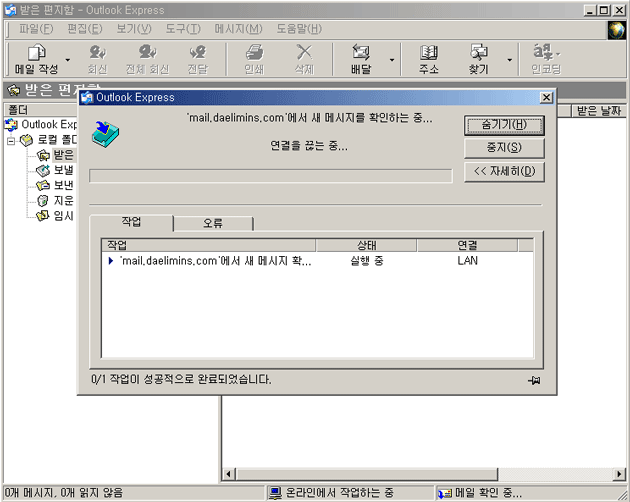Screen dimensions: 630x502
Task: Maximize the Outlook Express main window
Action: click(603, 10)
